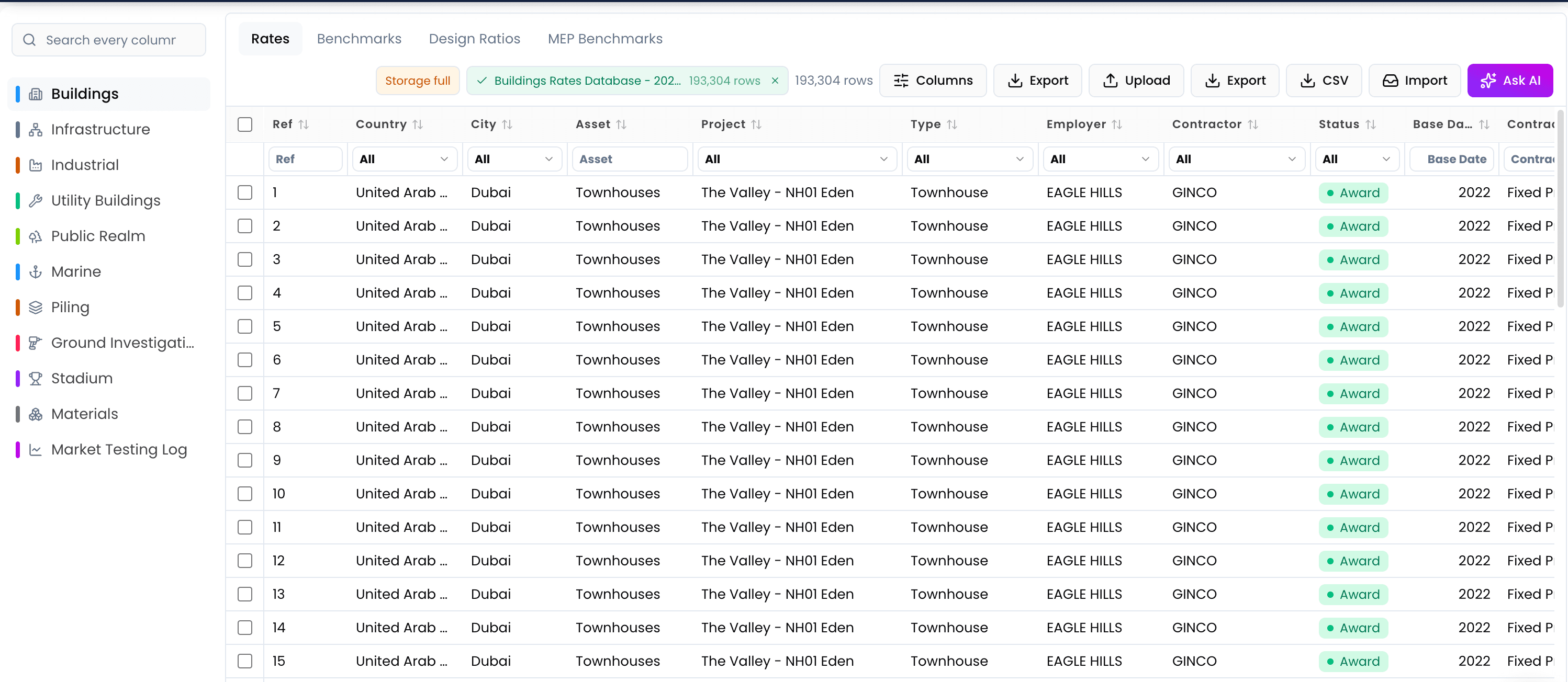Sort by Project column arrows
Viewport: 1568px width, 682px height.
[x=756, y=124]
